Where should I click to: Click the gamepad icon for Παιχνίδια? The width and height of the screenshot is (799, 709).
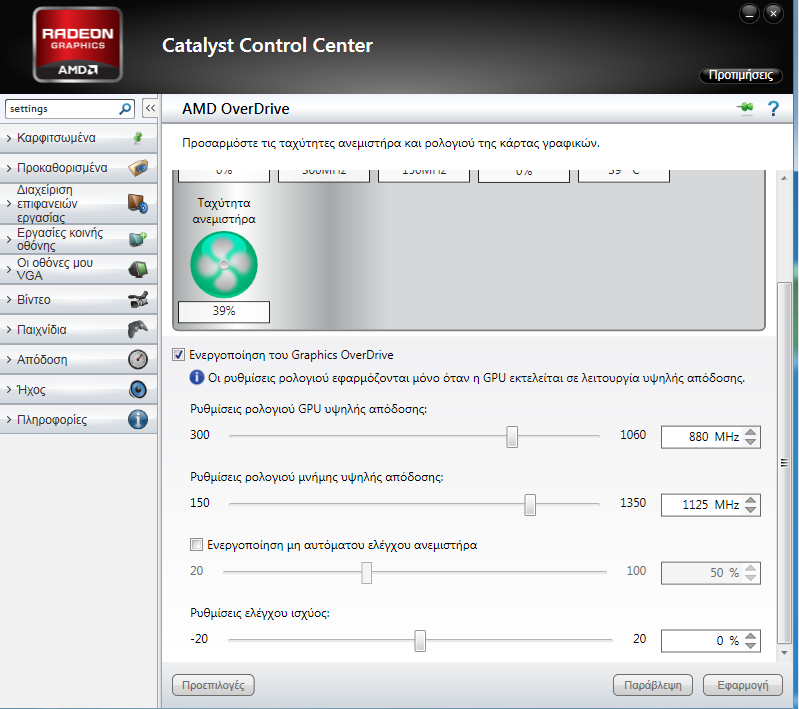[138, 329]
